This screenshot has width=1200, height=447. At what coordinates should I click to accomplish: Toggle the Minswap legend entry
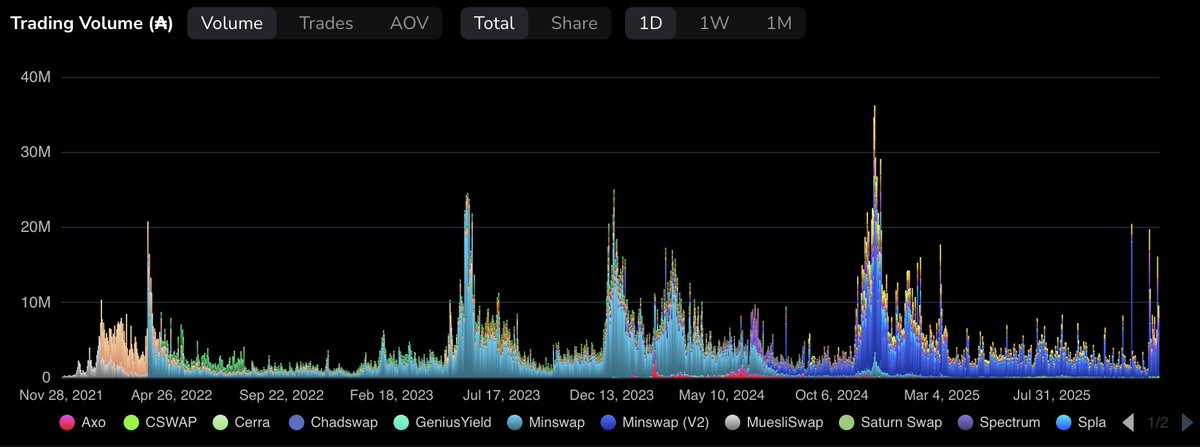point(546,423)
